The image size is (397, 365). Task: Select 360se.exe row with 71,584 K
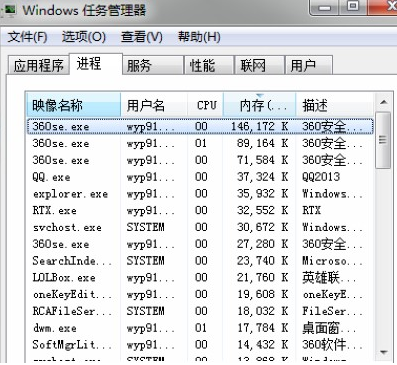click(x=200, y=160)
